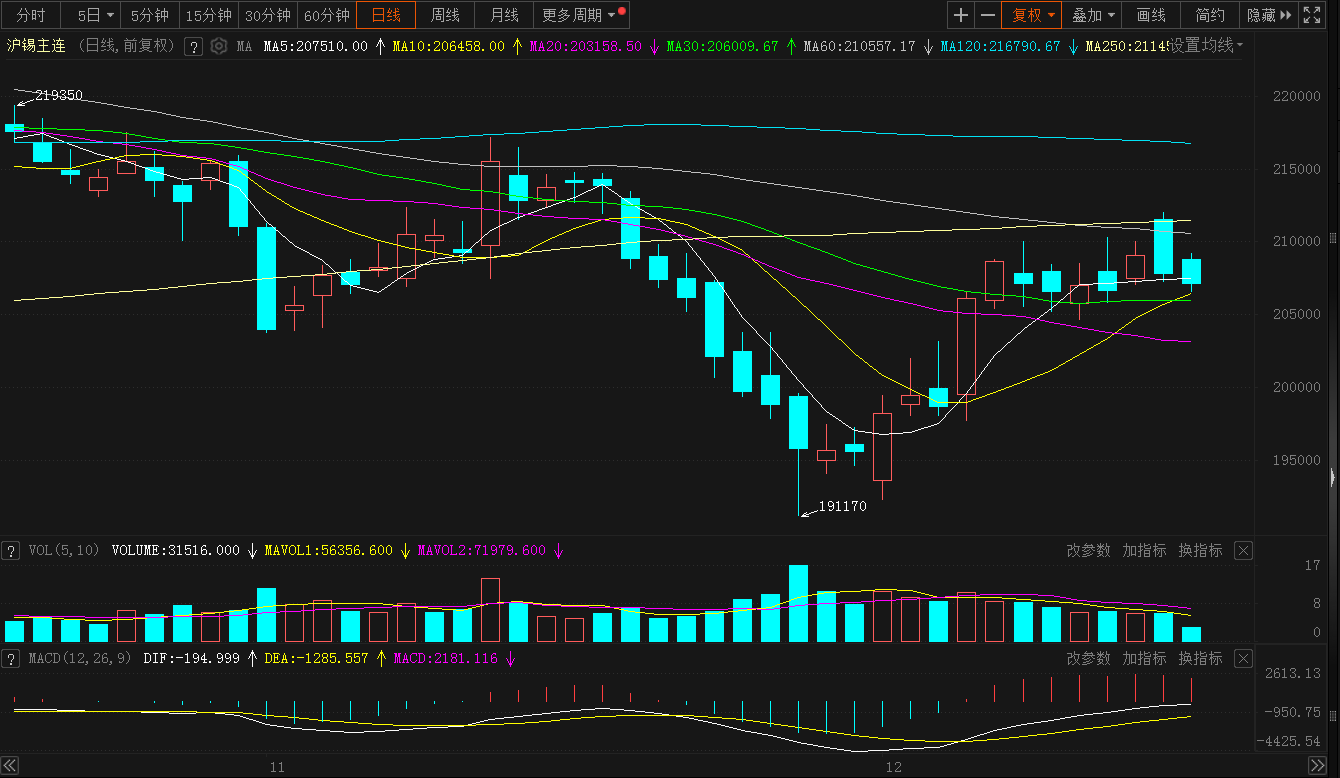Image resolution: width=1340 pixels, height=778 pixels.
Task: Open the 复权 adjustment dropdown
Action: coord(1033,15)
